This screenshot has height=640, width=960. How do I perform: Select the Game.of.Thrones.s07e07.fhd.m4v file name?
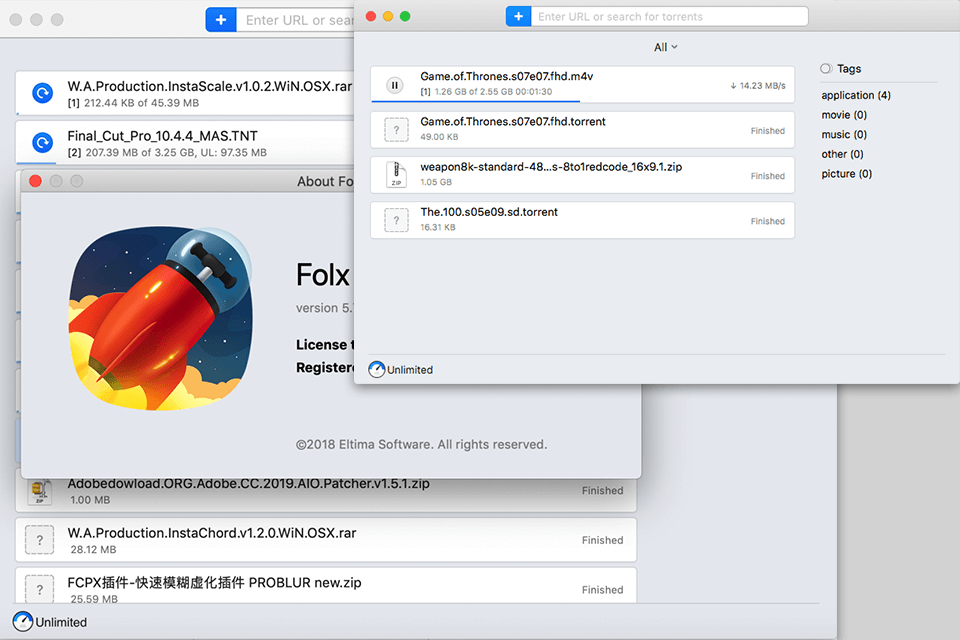[x=506, y=77]
